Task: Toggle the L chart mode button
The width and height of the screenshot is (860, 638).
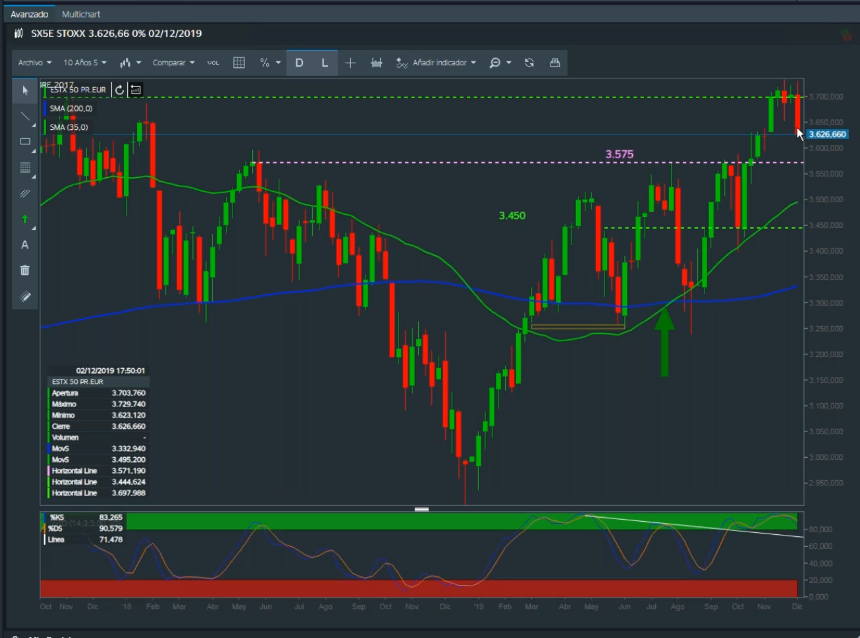Action: (x=325, y=63)
